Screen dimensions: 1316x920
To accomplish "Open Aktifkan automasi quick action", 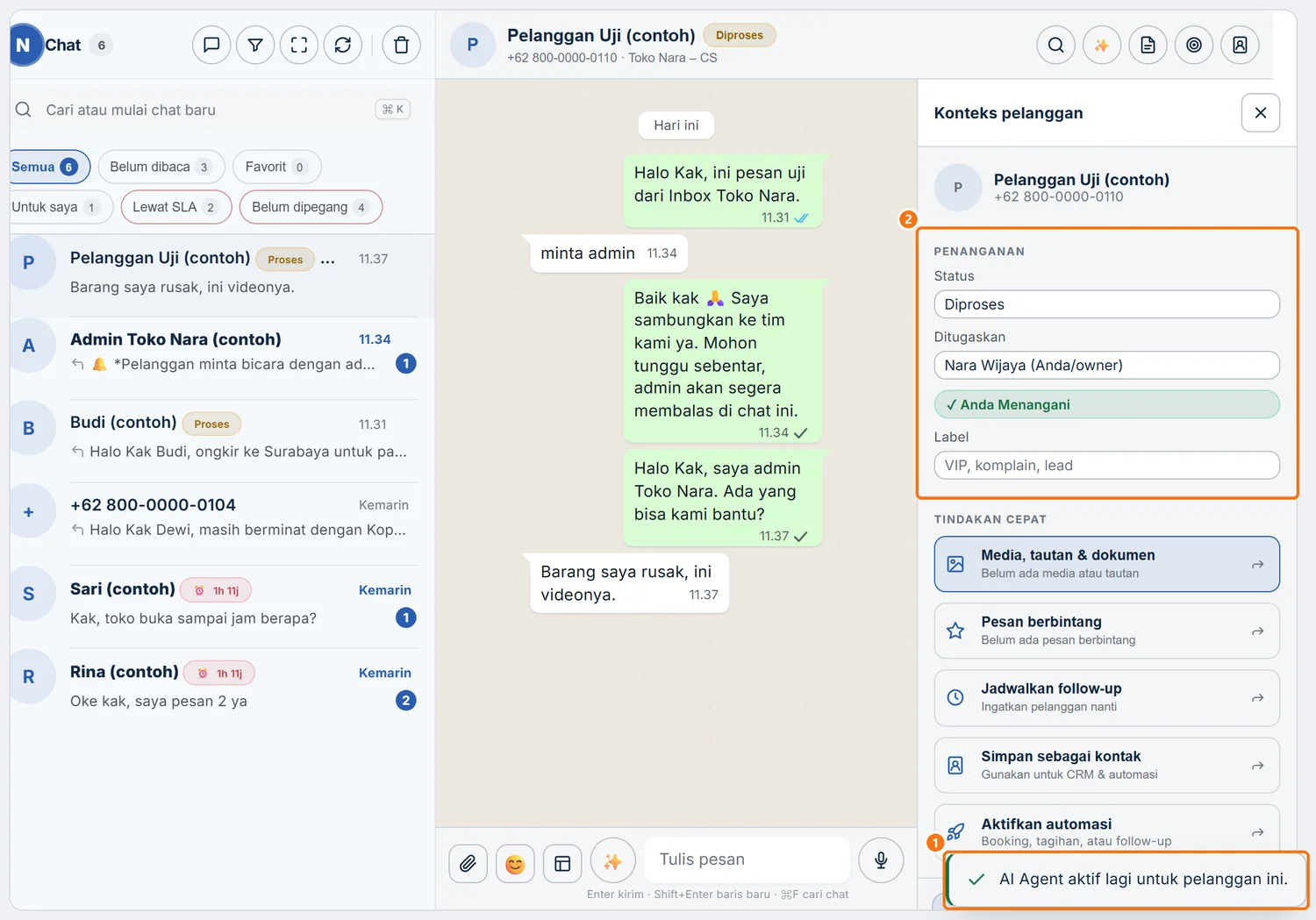I will click(x=1106, y=830).
